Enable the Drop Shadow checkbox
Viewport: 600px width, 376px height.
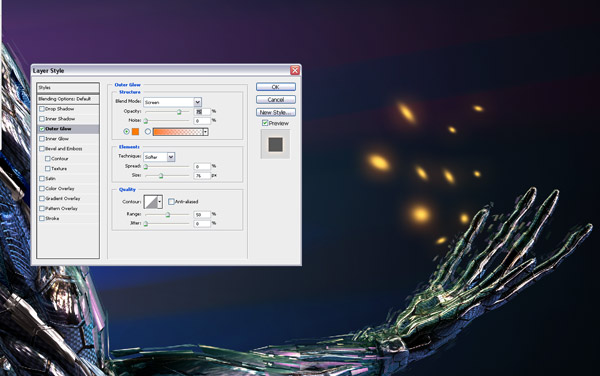pos(42,109)
